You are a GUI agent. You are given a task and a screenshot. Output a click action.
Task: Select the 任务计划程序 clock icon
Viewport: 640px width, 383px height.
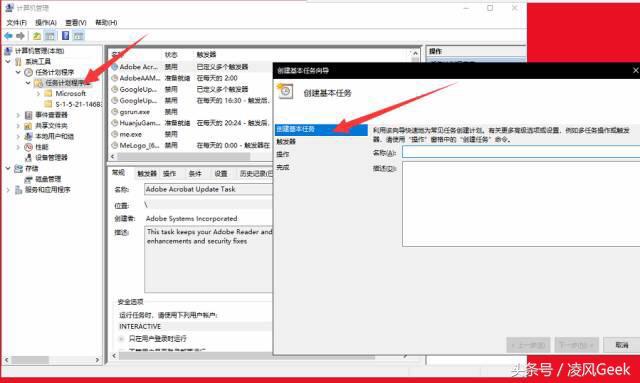pyautogui.click(x=28, y=72)
